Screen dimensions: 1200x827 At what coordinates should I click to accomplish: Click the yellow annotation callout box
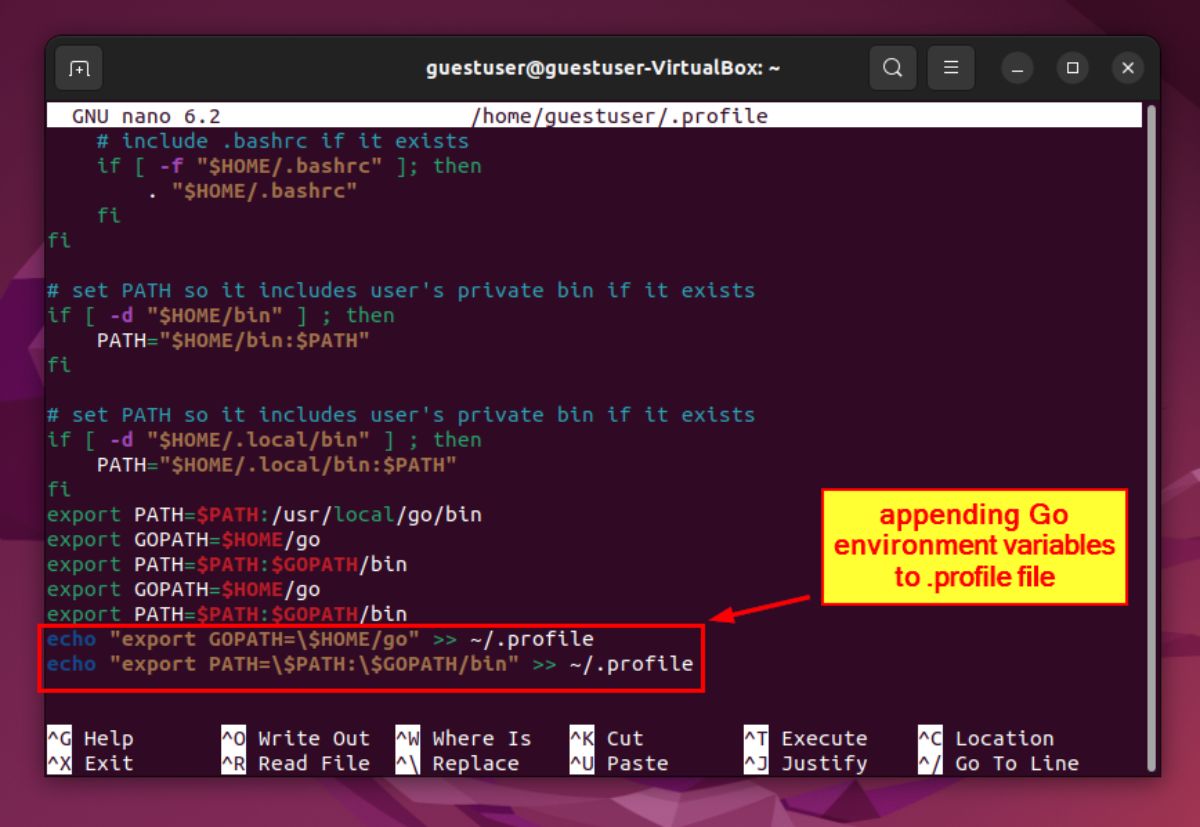tap(975, 545)
